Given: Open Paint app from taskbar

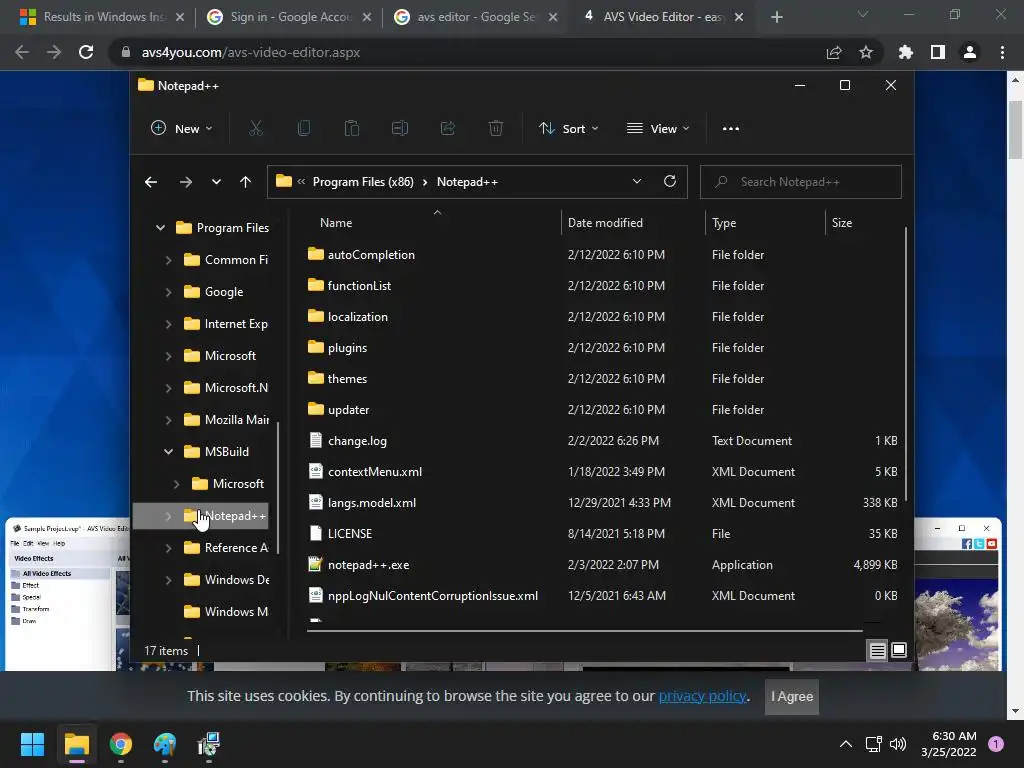Looking at the screenshot, I should tap(165, 744).
